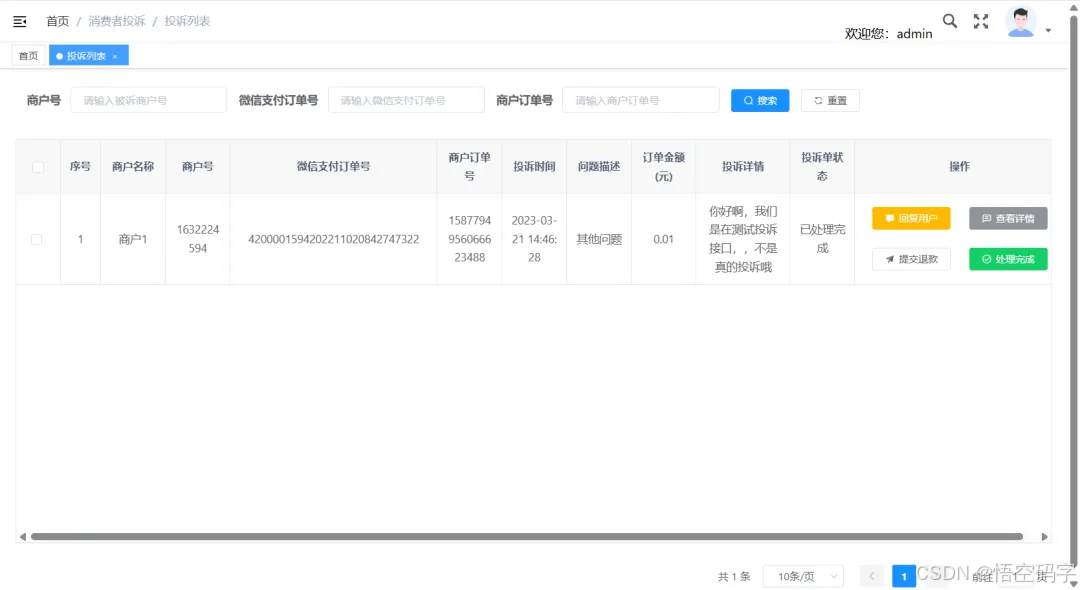Click the 回复用户 button

point(911,218)
